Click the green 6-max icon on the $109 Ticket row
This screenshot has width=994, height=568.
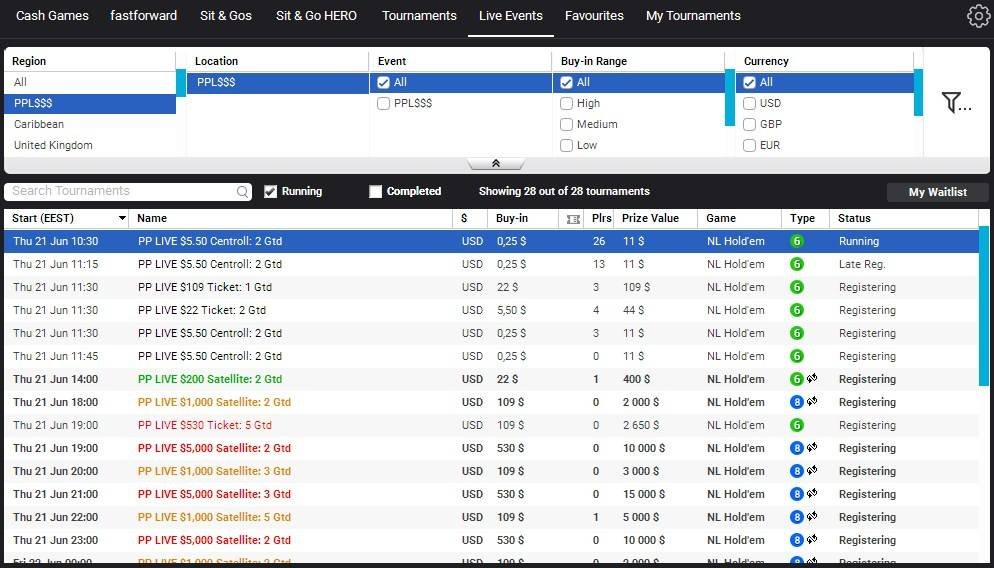pos(797,287)
